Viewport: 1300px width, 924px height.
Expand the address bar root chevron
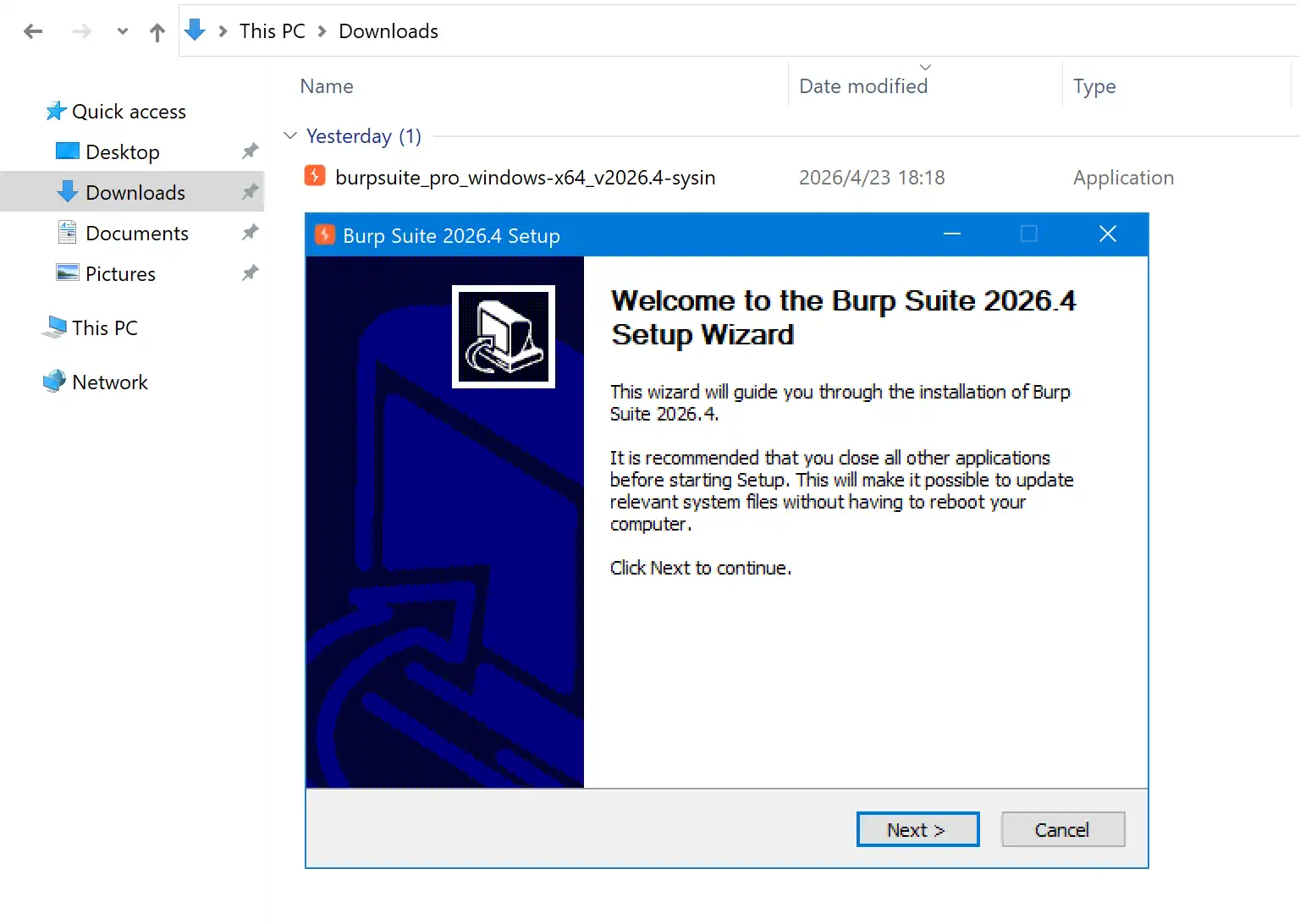tap(223, 31)
